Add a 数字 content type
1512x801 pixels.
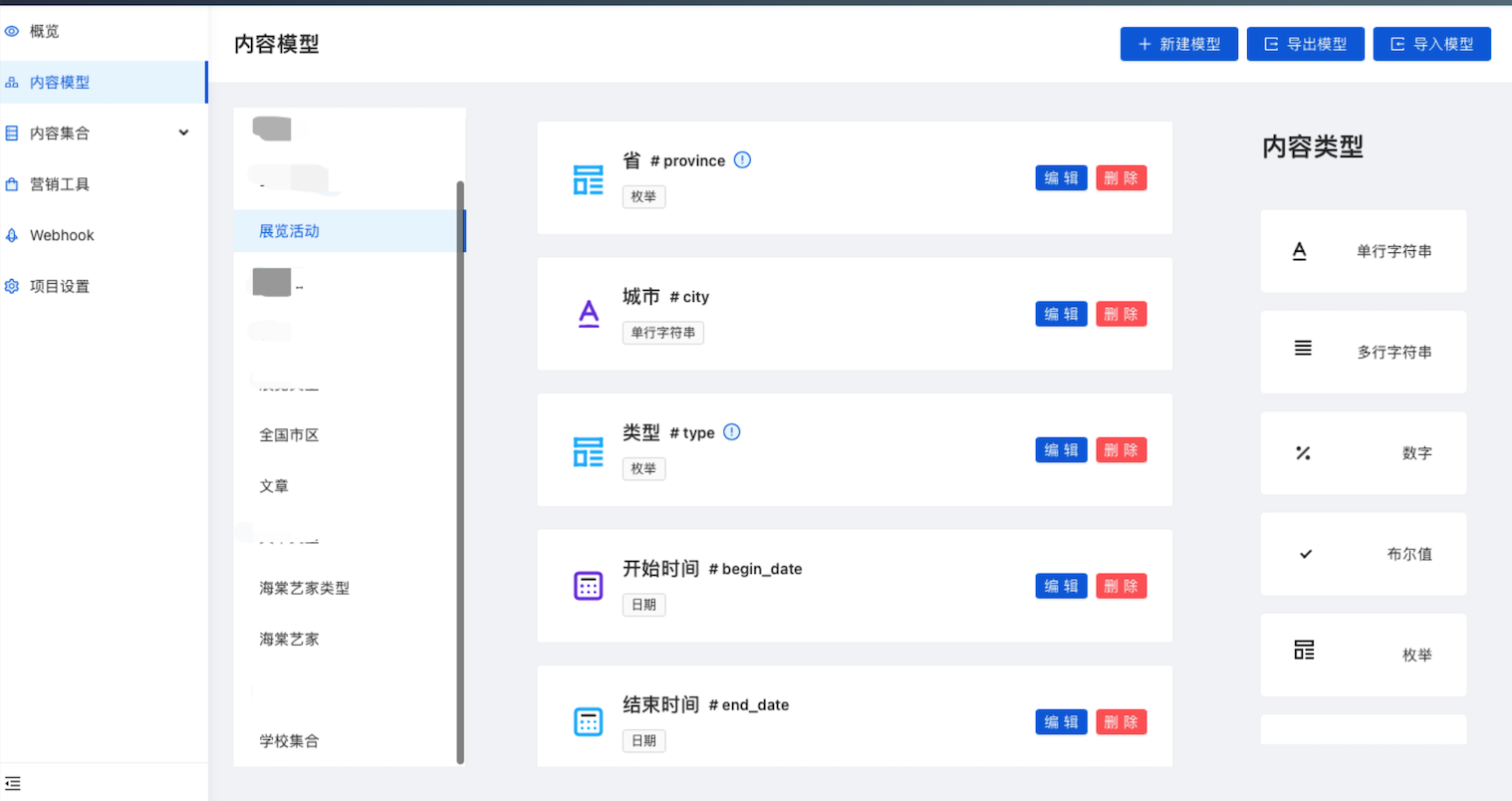(1364, 453)
